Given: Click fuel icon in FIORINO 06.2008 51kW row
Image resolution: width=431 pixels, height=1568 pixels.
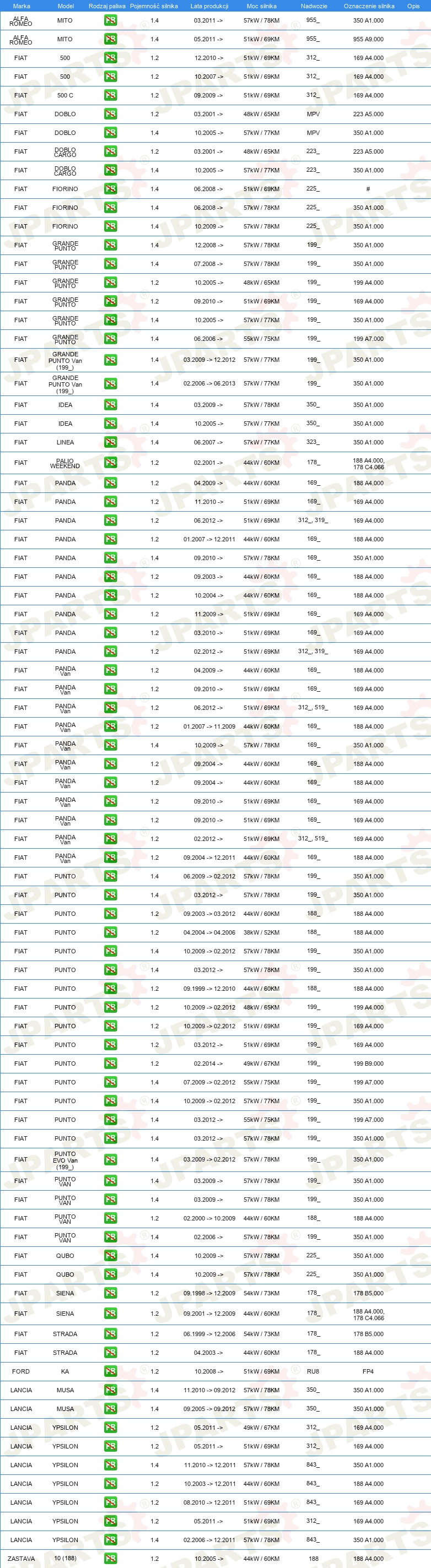Looking at the screenshot, I should (110, 189).
